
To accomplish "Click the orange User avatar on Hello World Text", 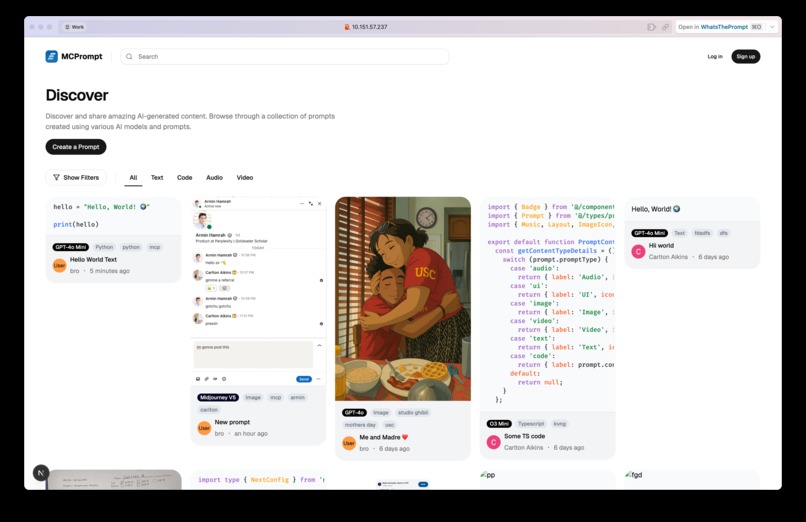I will [x=60, y=265].
